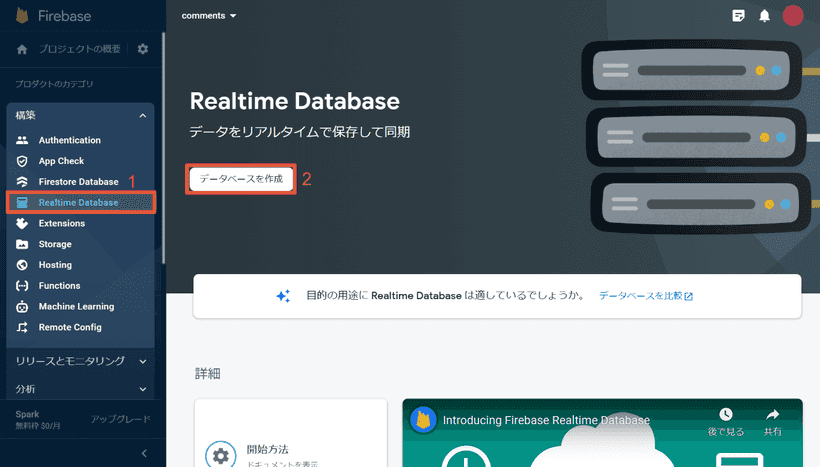Click the Introducing Firebase Realtime Database title

(546, 420)
